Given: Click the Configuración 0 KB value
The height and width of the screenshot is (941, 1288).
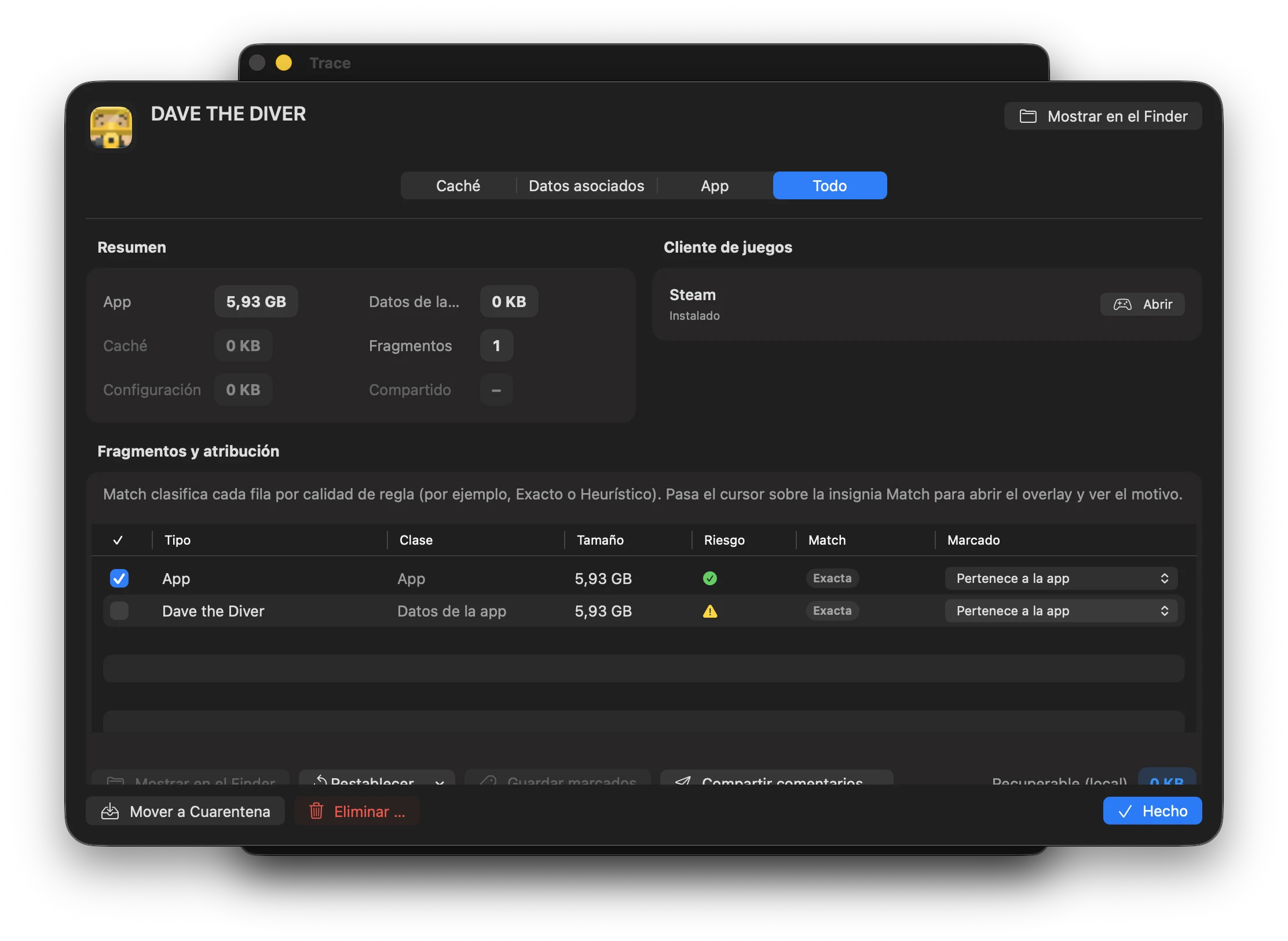Looking at the screenshot, I should [243, 389].
